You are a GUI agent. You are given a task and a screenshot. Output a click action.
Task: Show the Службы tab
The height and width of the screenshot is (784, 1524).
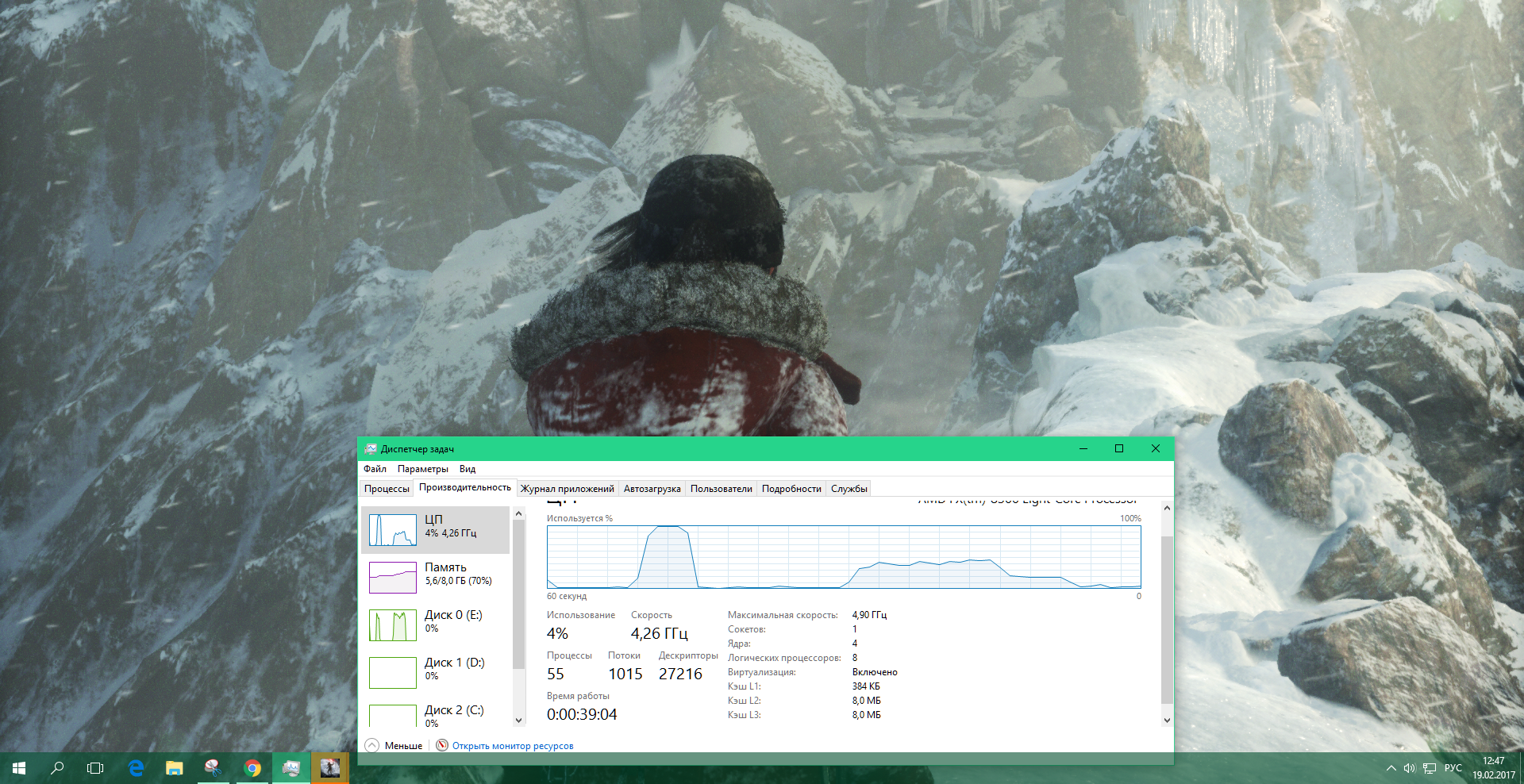(x=849, y=489)
